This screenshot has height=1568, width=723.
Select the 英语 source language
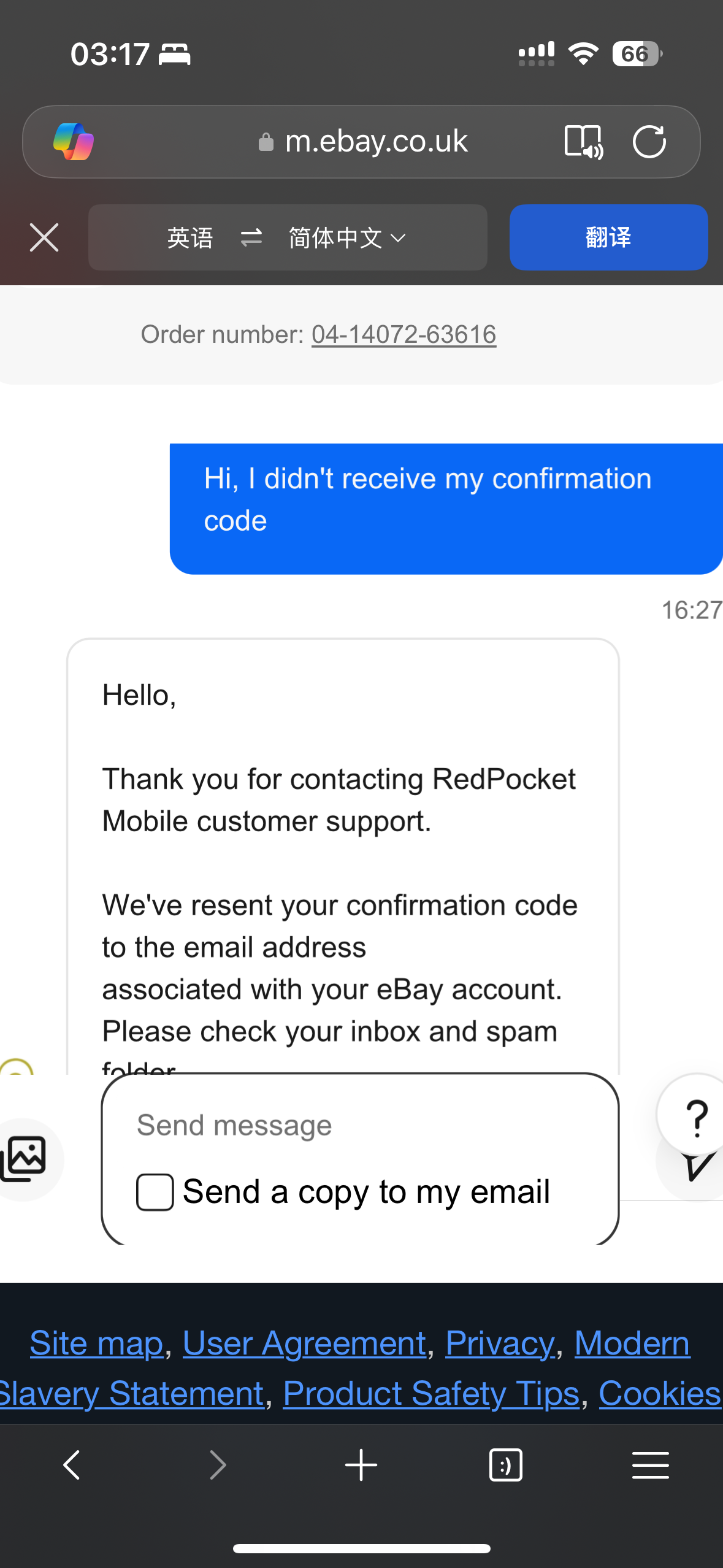(190, 237)
